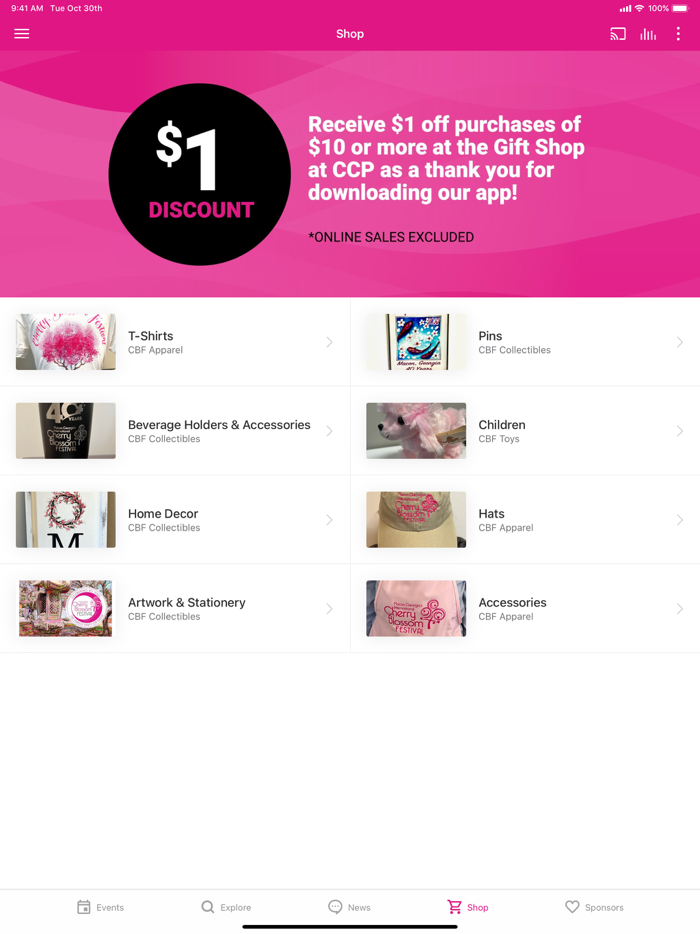The width and height of the screenshot is (700, 934).
Task: Tap the $1 discount banner
Action: [350, 174]
